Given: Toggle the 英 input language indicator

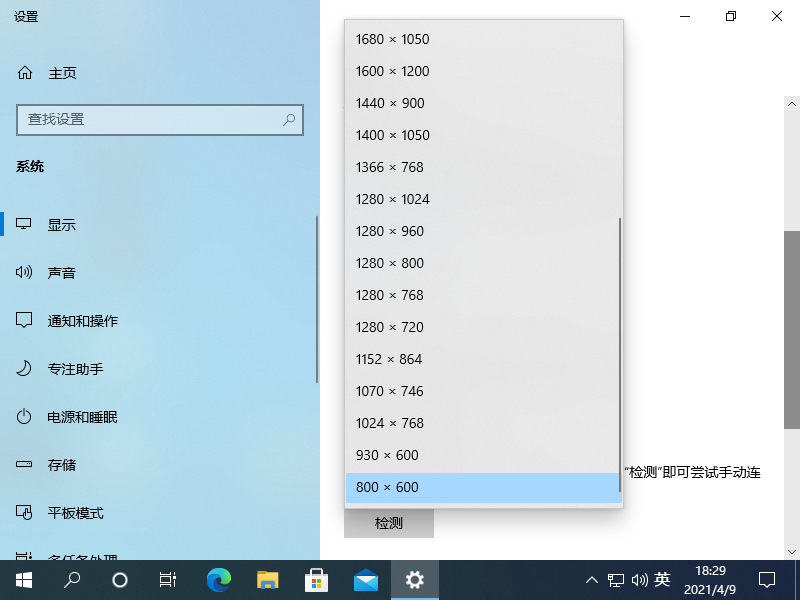Looking at the screenshot, I should tap(662, 579).
